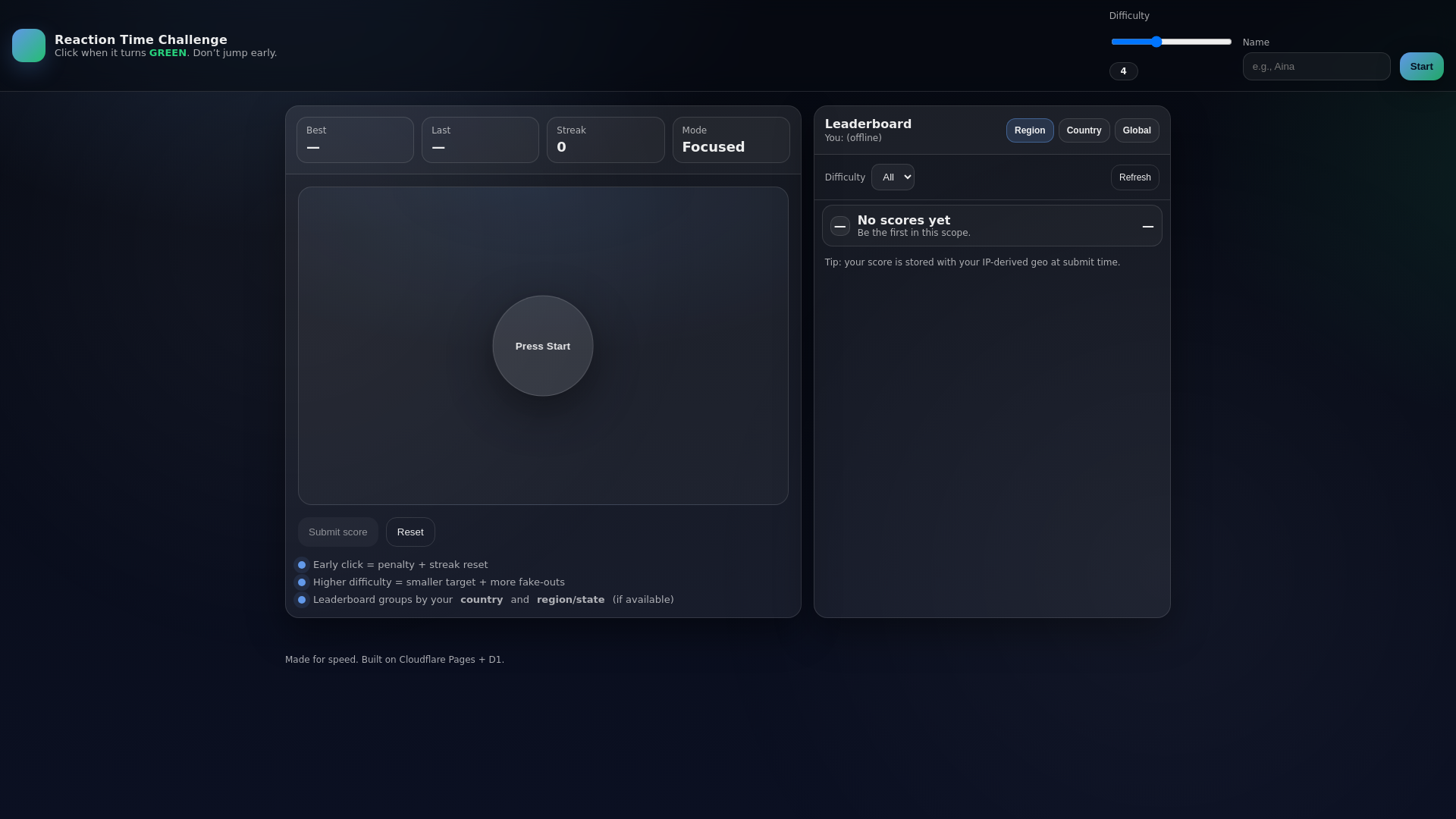1456x819 pixels.
Task: Click the Cloudflare Pages footer text
Action: pos(394,660)
